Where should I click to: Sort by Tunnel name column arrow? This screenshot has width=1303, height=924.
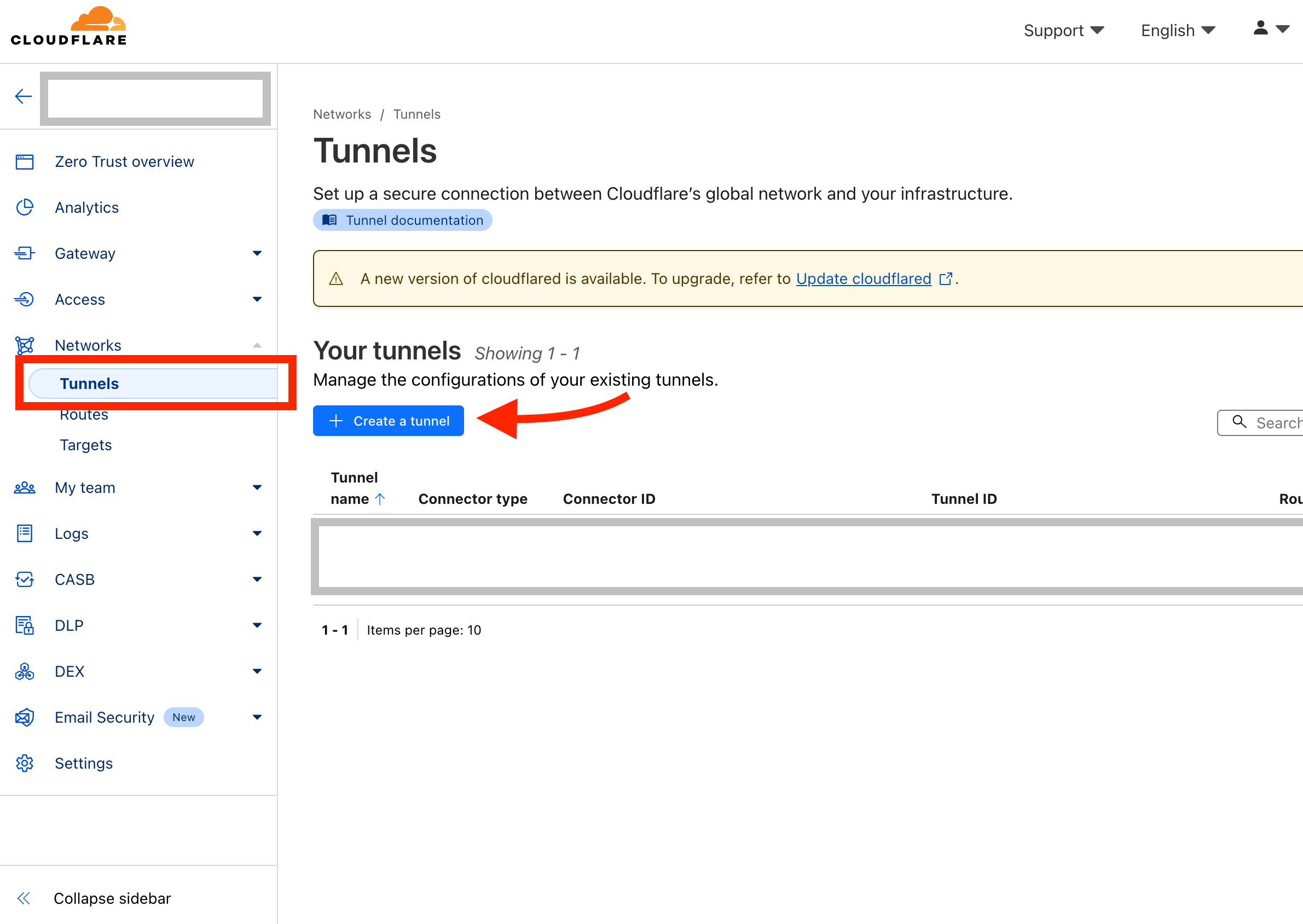point(380,499)
